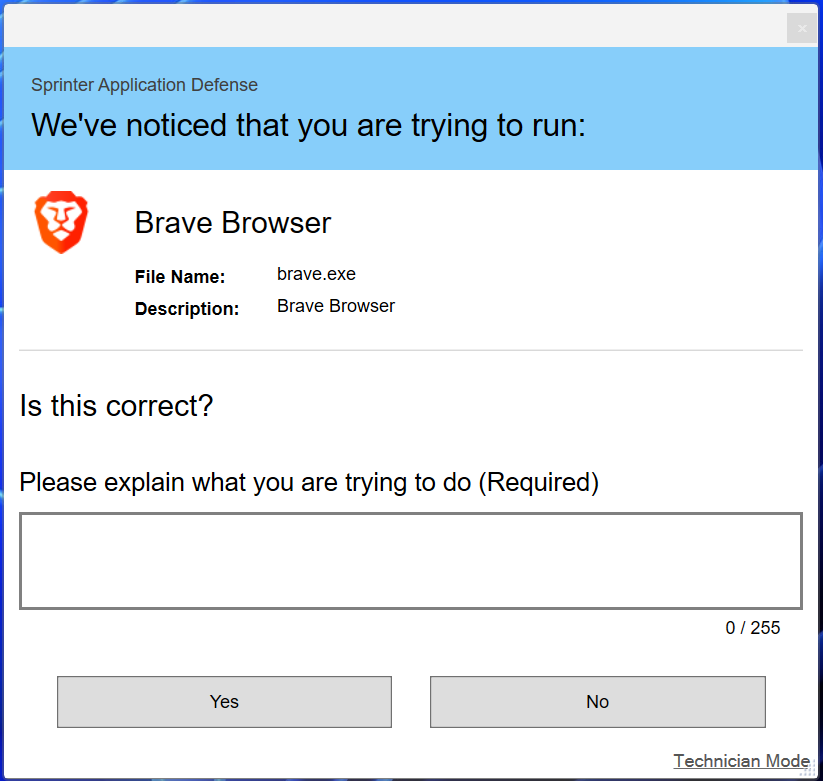The image size is (823, 781).
Task: Click the brave.exe file name value
Action: tap(316, 274)
